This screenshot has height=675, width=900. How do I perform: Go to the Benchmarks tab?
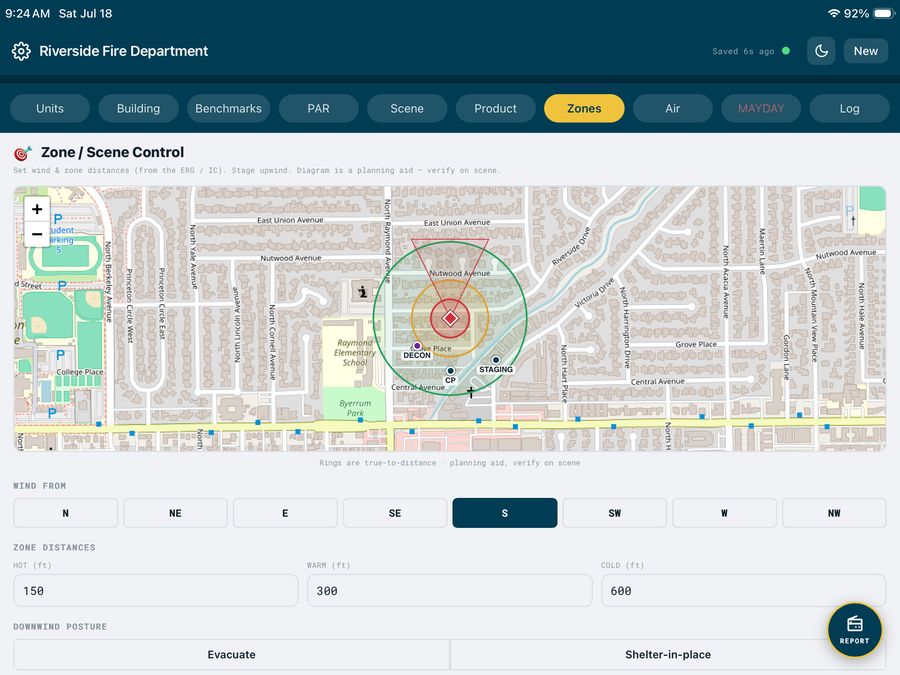point(228,108)
